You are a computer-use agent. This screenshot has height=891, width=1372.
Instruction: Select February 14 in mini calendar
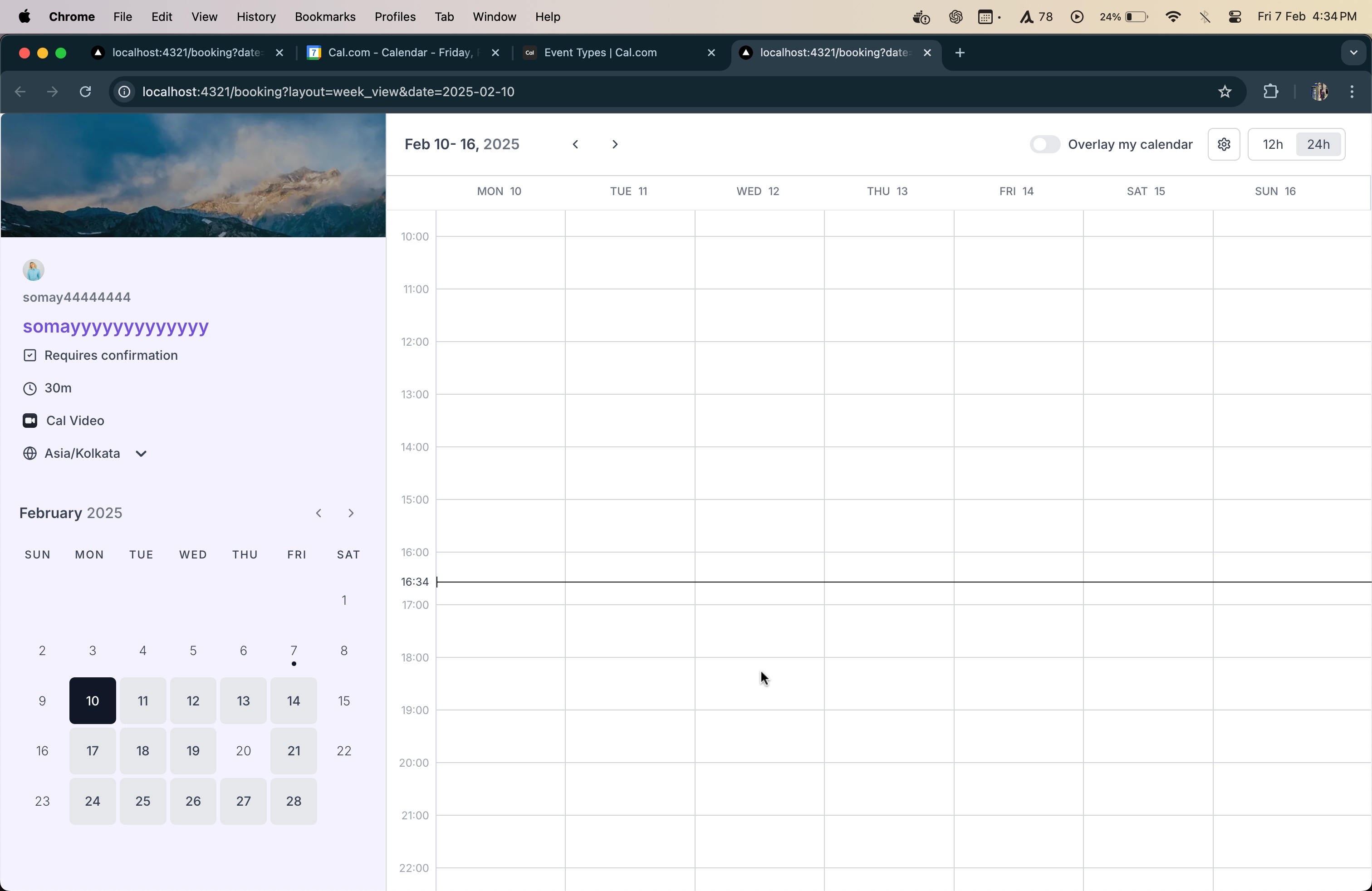point(294,701)
